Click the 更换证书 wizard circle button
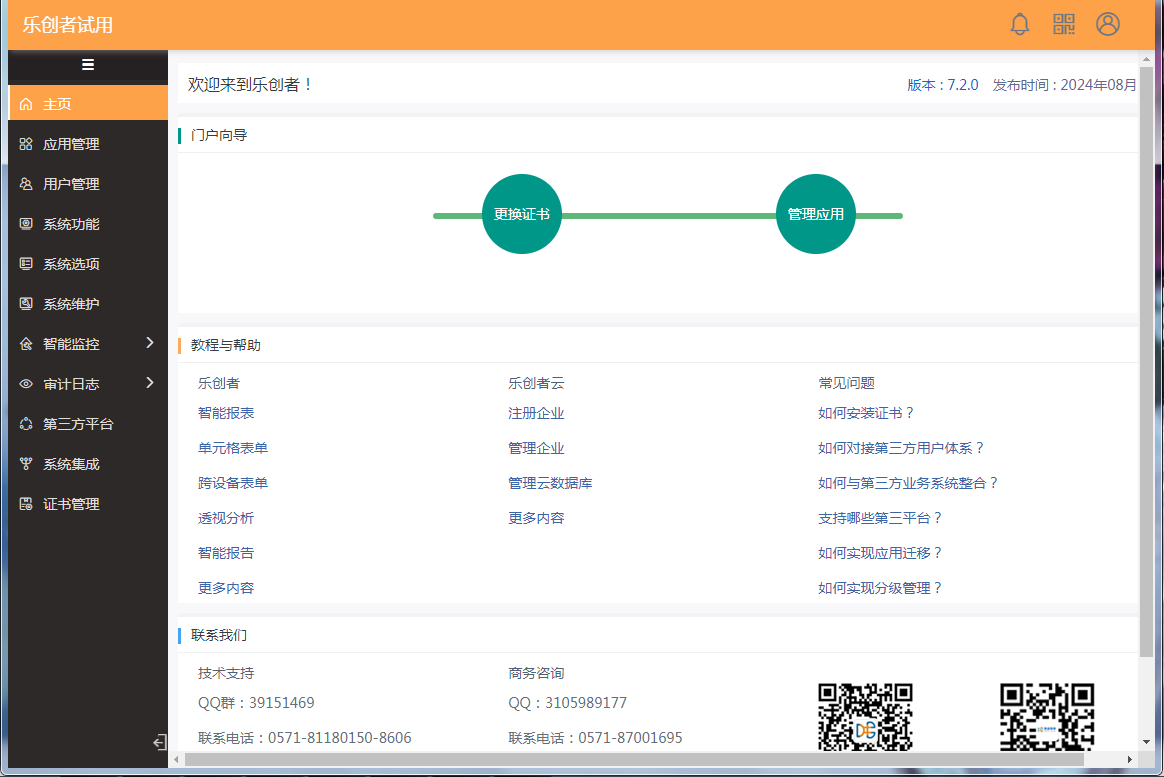The height and width of the screenshot is (777, 1164). pos(521,214)
